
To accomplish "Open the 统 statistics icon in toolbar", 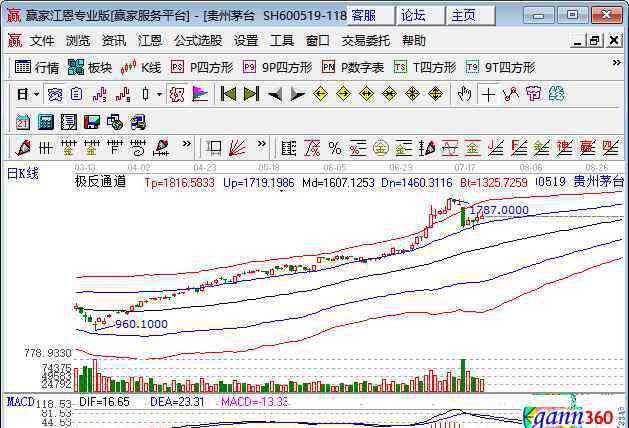I will (x=55, y=95).
